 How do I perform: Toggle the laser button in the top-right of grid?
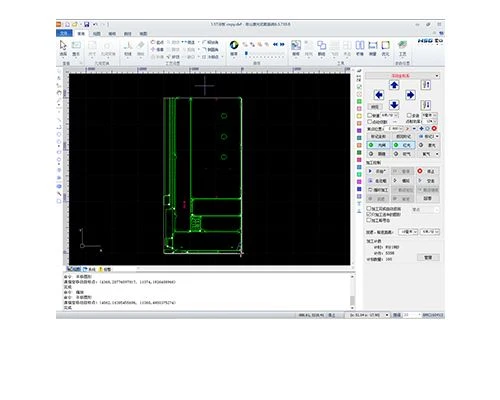pyautogui.click(x=428, y=145)
